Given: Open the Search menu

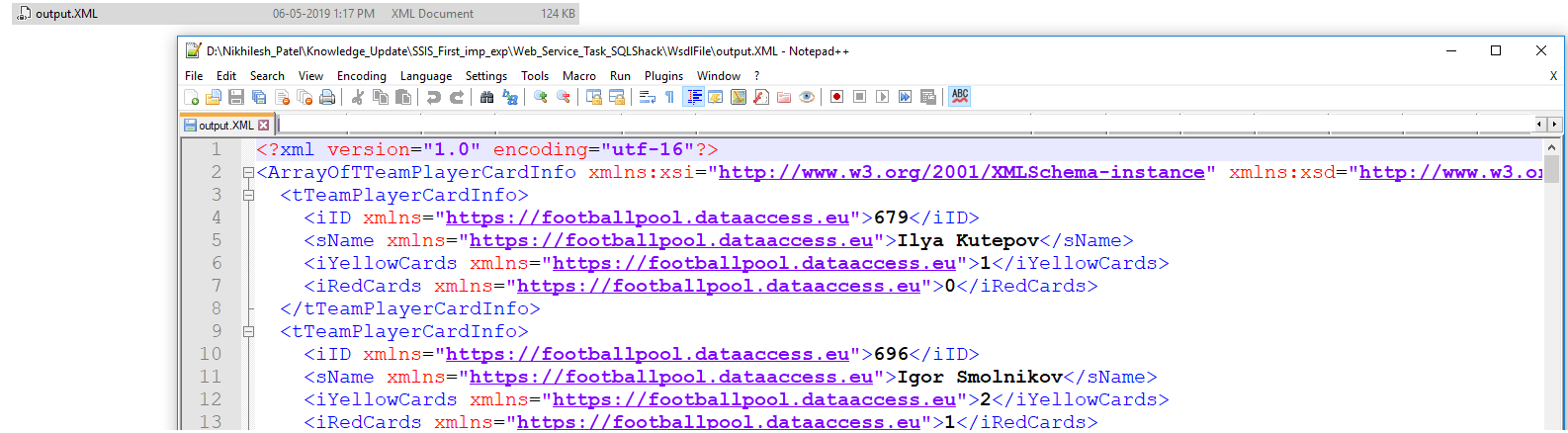Looking at the screenshot, I should (x=267, y=76).
